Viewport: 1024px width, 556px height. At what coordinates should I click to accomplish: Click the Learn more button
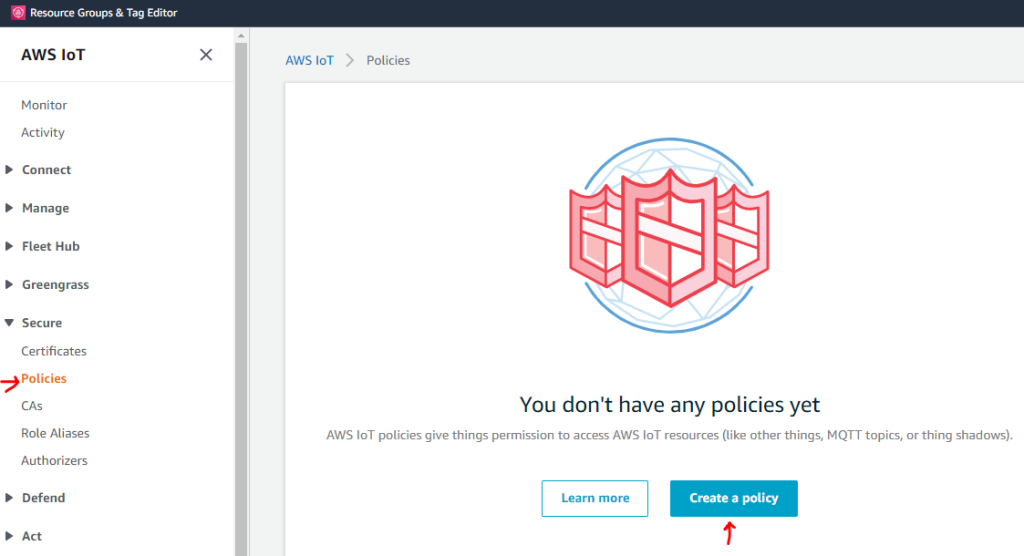point(595,498)
